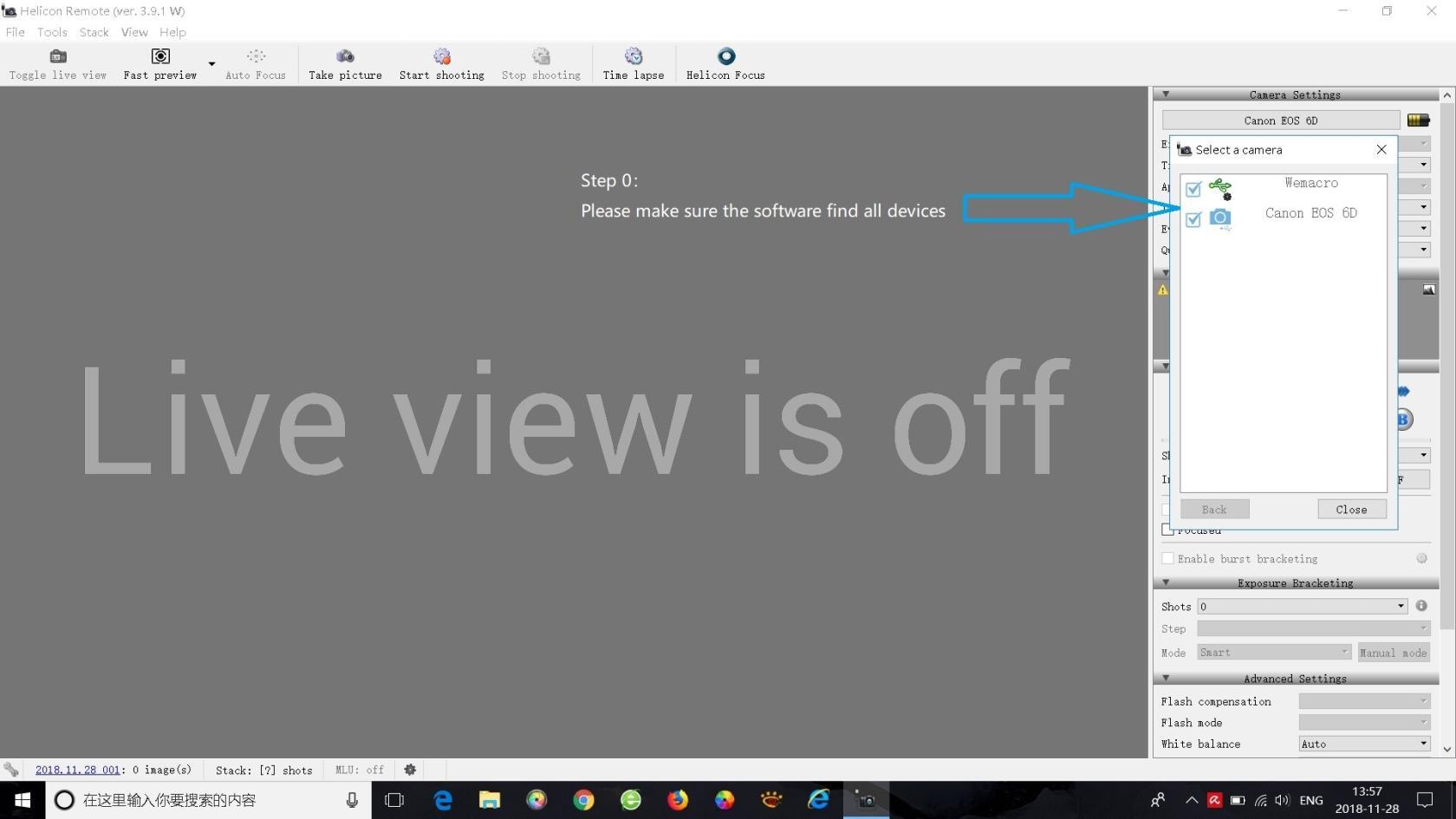Launch Helicon Focus from the toolbar
The image size is (1456, 819).
click(x=725, y=57)
